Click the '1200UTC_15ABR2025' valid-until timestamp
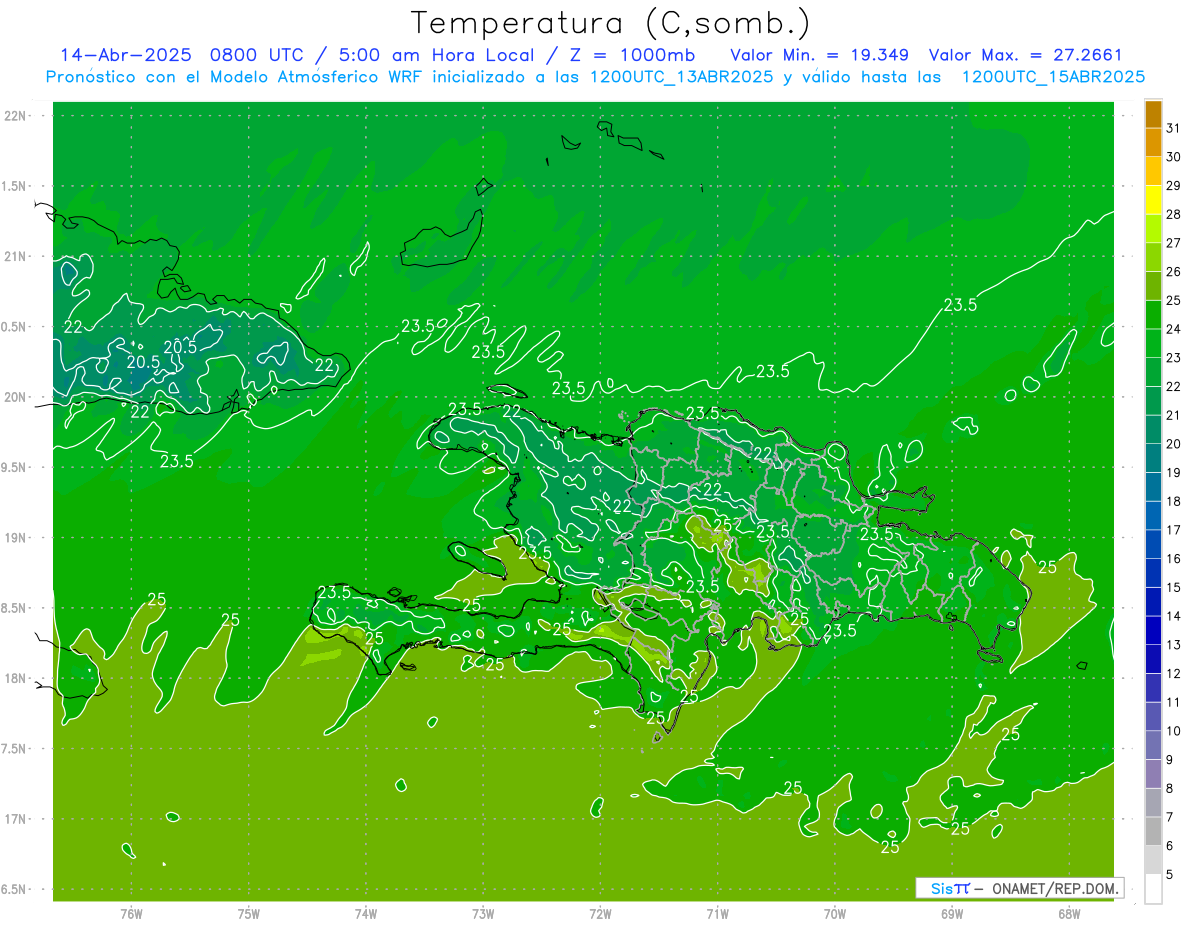 pos(1053,77)
